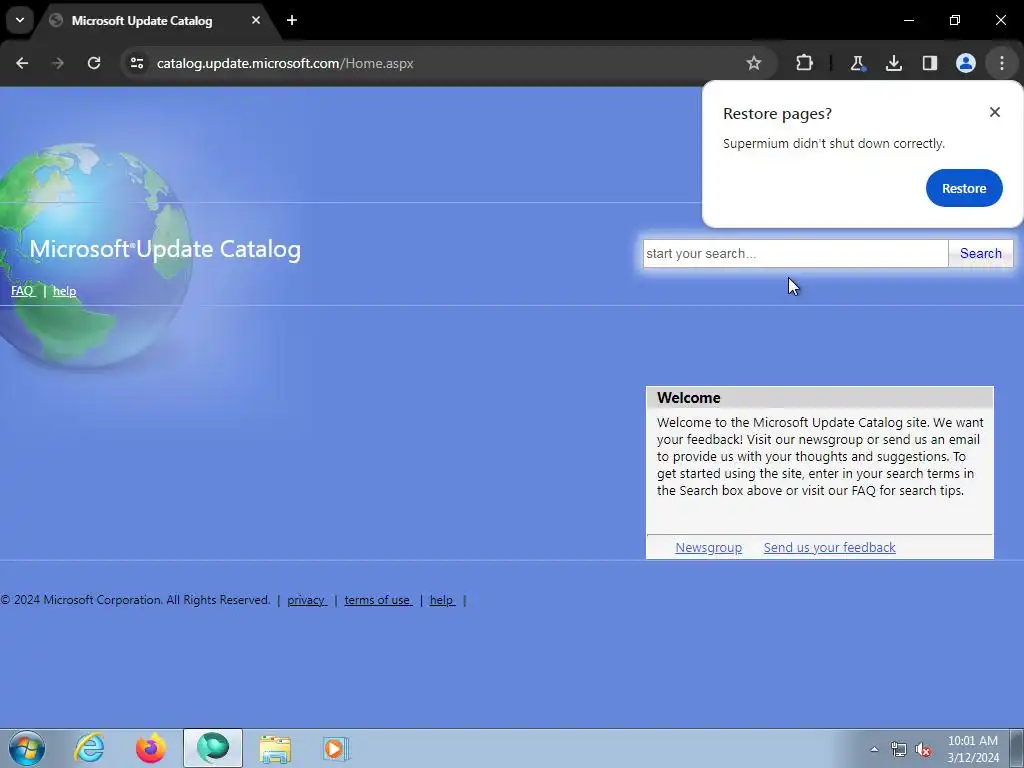
Task: Bookmark this page with the star icon
Action: pyautogui.click(x=754, y=63)
